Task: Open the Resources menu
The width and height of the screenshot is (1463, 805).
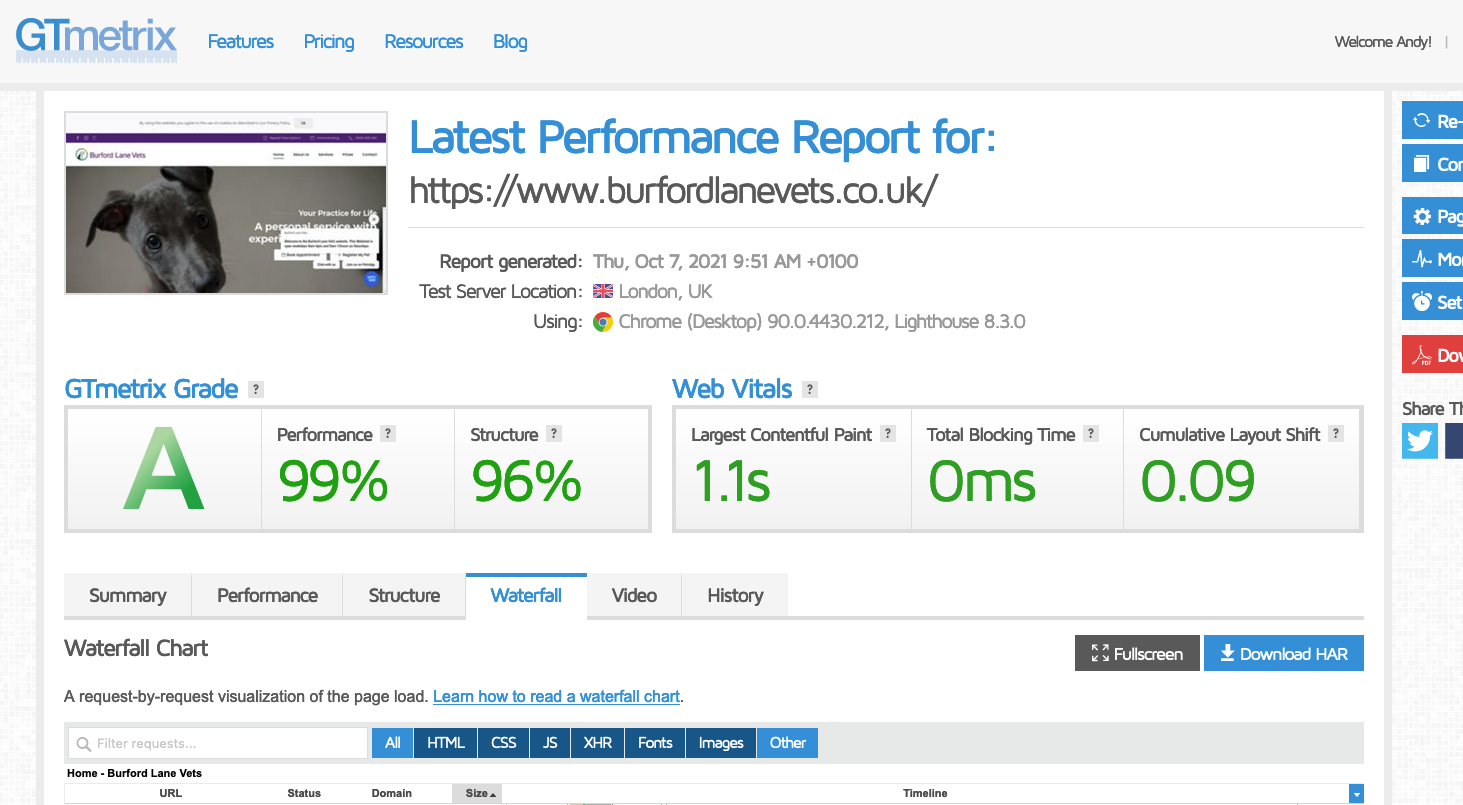Action: click(424, 42)
